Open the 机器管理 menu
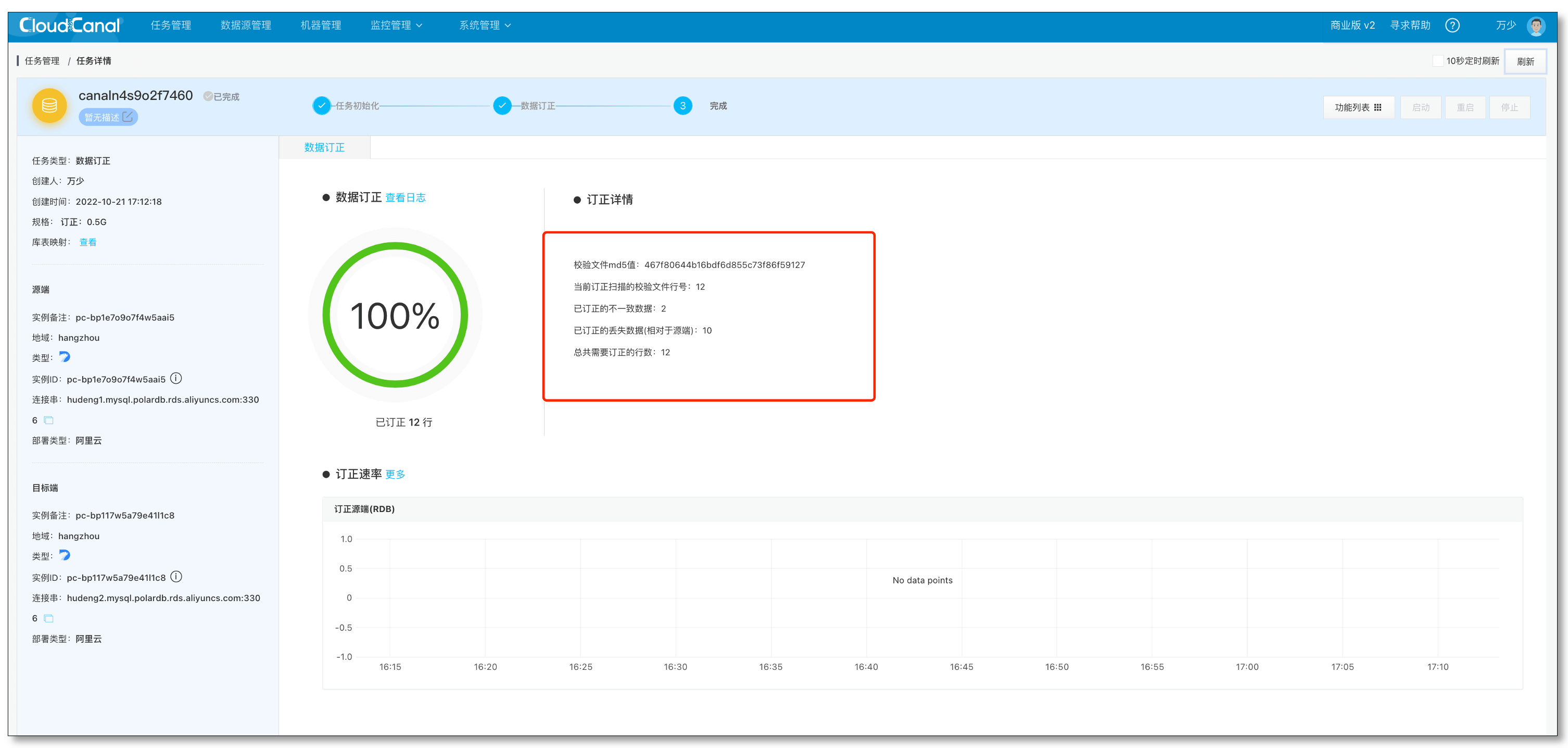The height and width of the screenshot is (748, 1568). pos(321,25)
